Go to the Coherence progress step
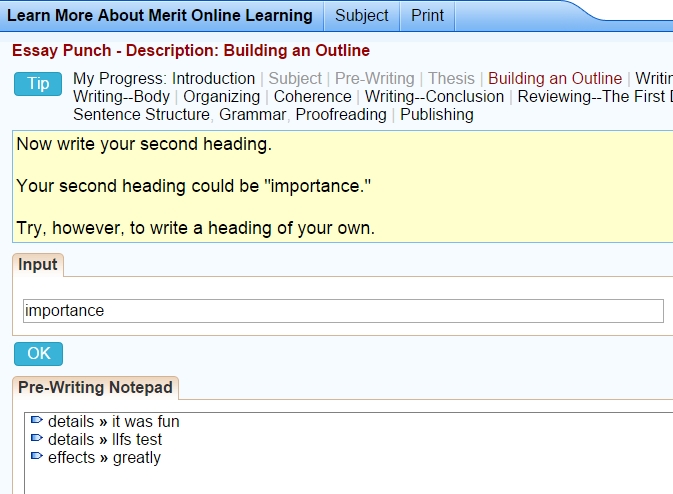This screenshot has width=673, height=494. pyautogui.click(x=312, y=97)
